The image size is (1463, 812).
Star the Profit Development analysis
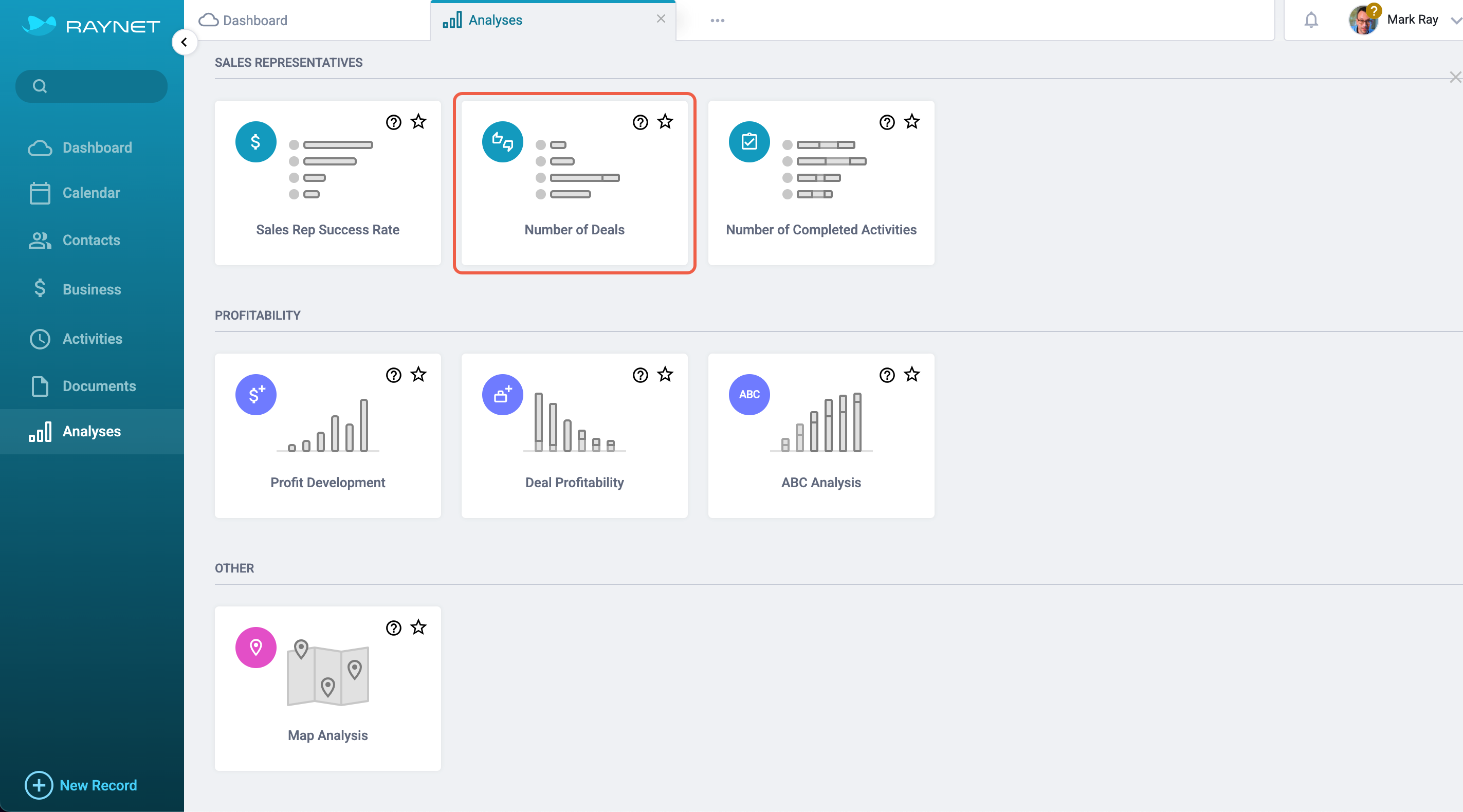coord(418,374)
